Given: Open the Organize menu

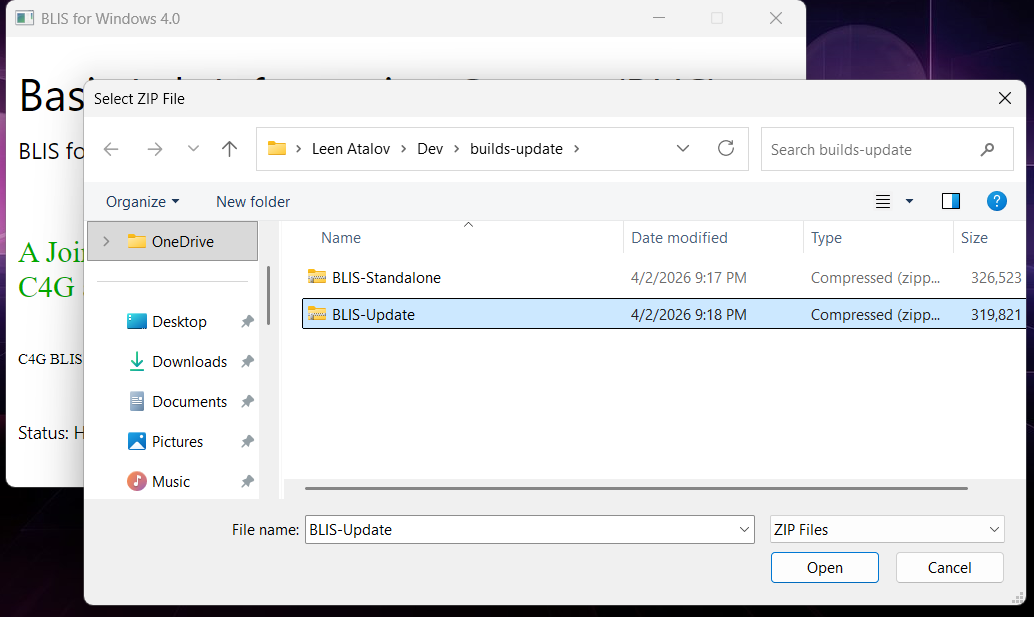Looking at the screenshot, I should click(x=141, y=201).
